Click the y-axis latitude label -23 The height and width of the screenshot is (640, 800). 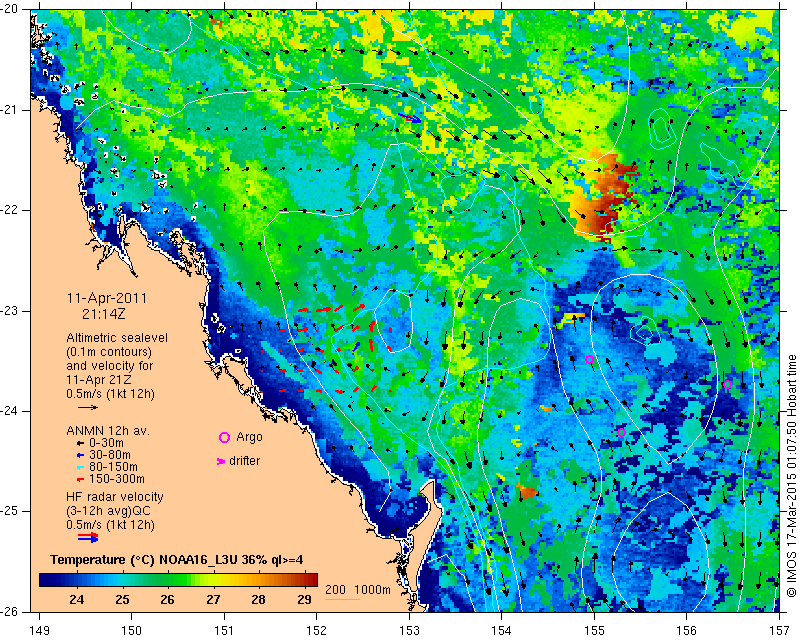[11, 310]
